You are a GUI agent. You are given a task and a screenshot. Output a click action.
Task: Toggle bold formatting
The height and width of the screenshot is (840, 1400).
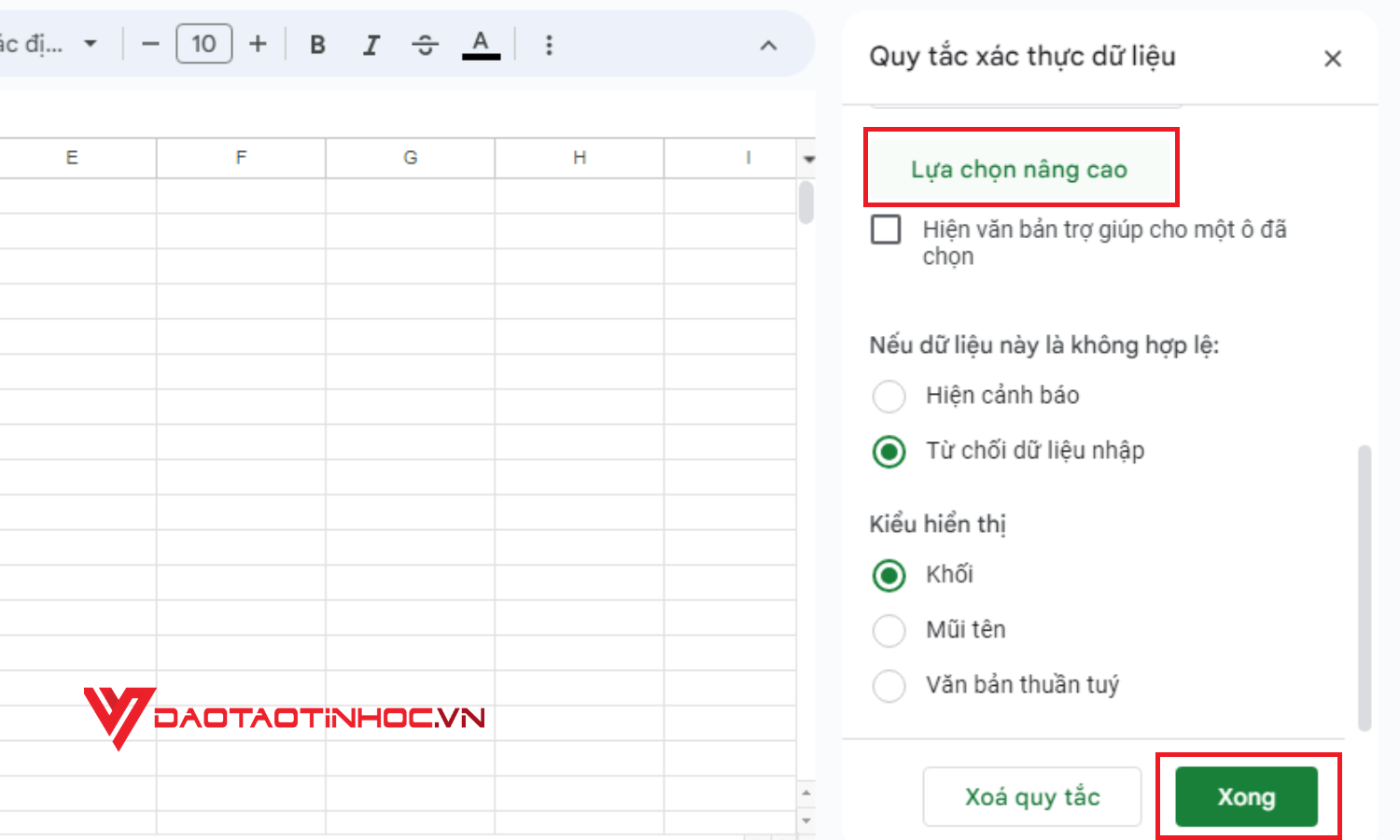pyautogui.click(x=317, y=44)
